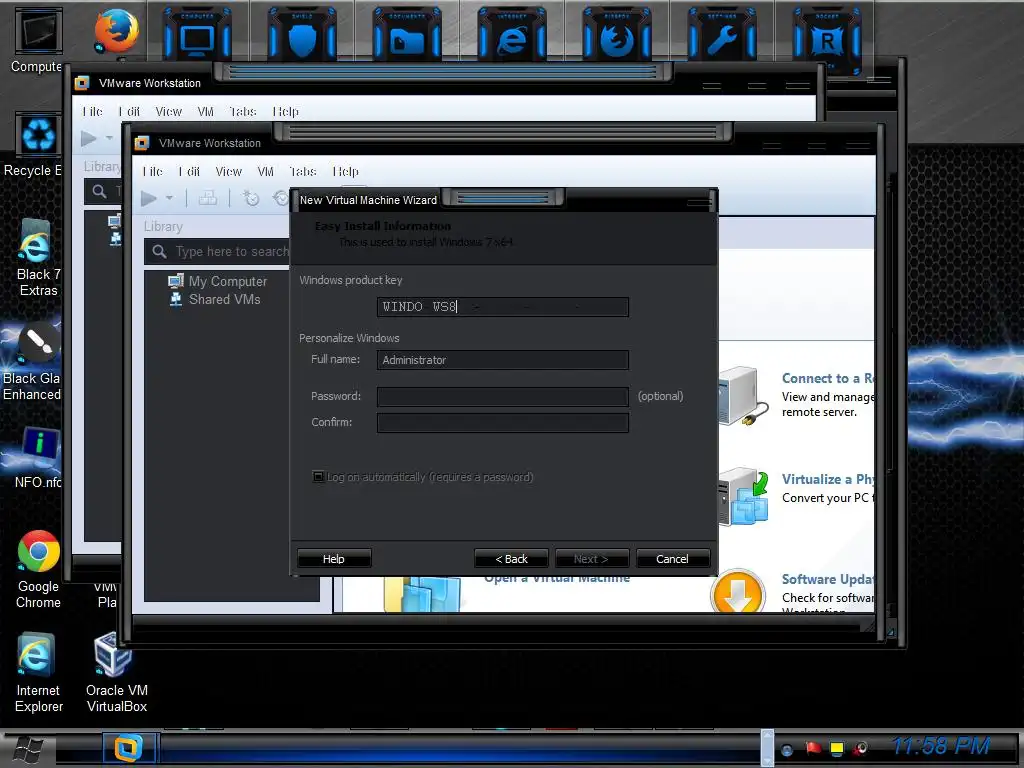1024x768 pixels.
Task: Open the wrench settings dock icon
Action: pyautogui.click(x=722, y=36)
